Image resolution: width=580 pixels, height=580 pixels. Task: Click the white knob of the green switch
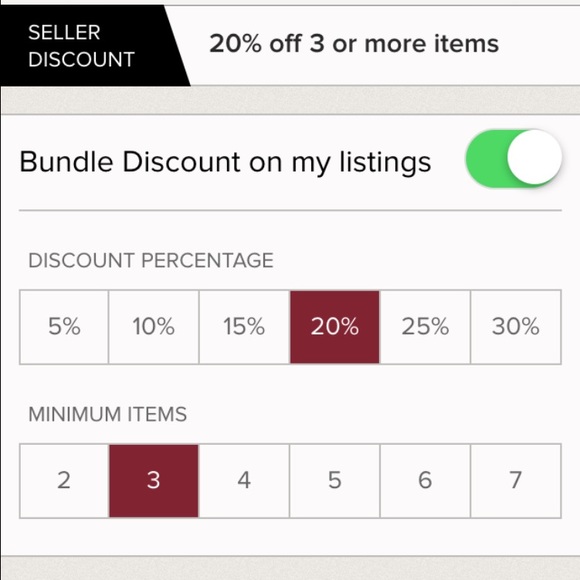tap(535, 157)
